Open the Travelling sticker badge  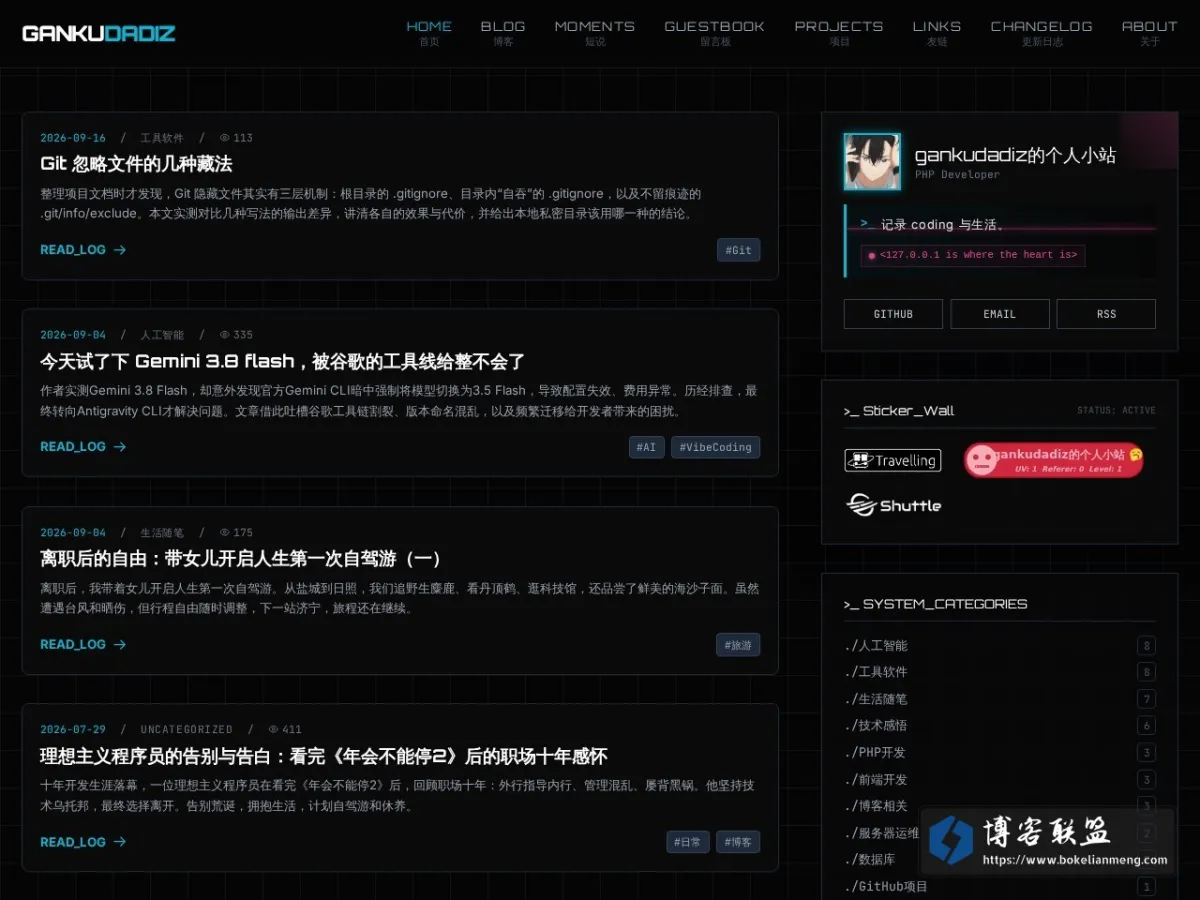(x=892, y=460)
